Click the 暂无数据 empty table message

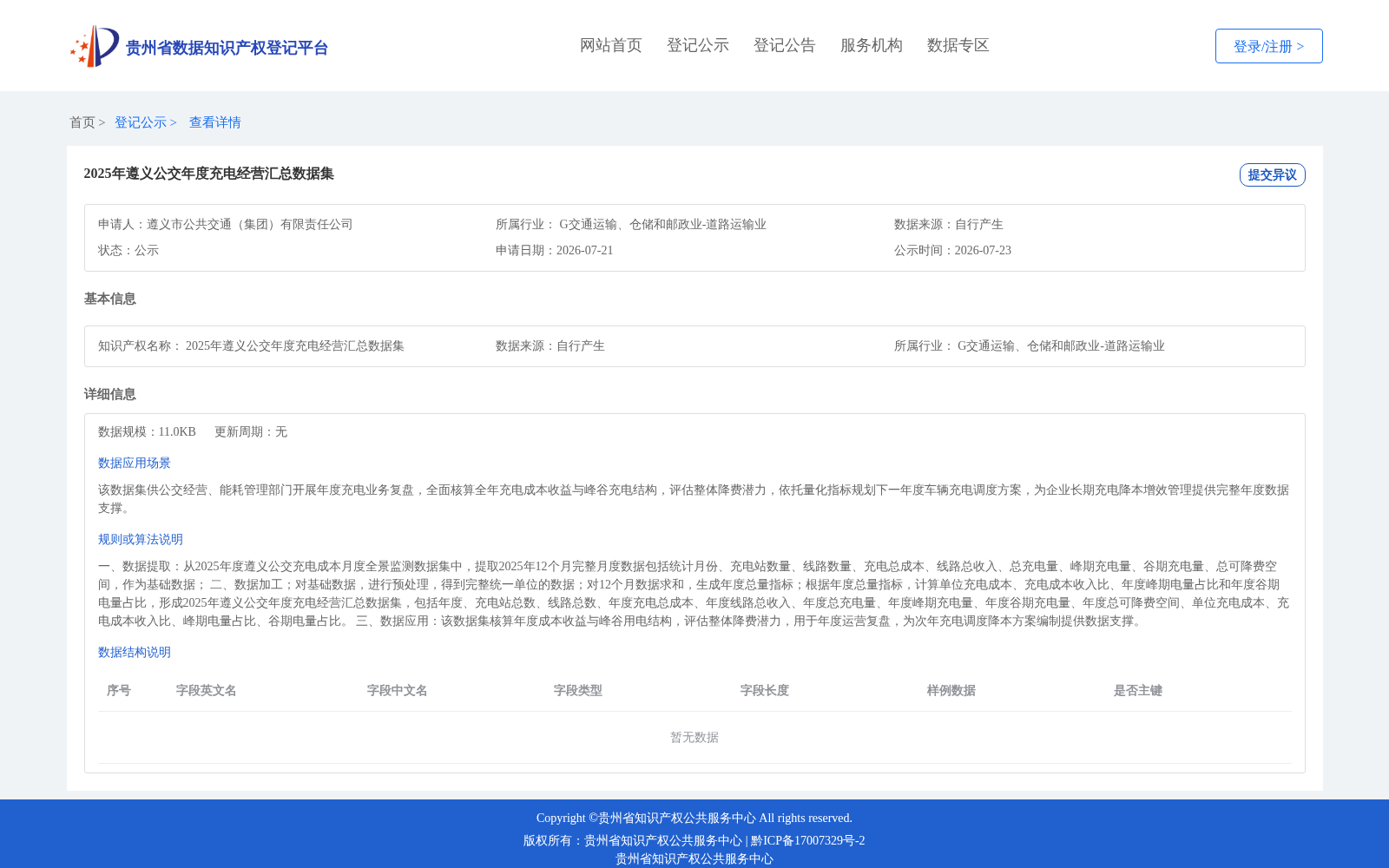[694, 737]
